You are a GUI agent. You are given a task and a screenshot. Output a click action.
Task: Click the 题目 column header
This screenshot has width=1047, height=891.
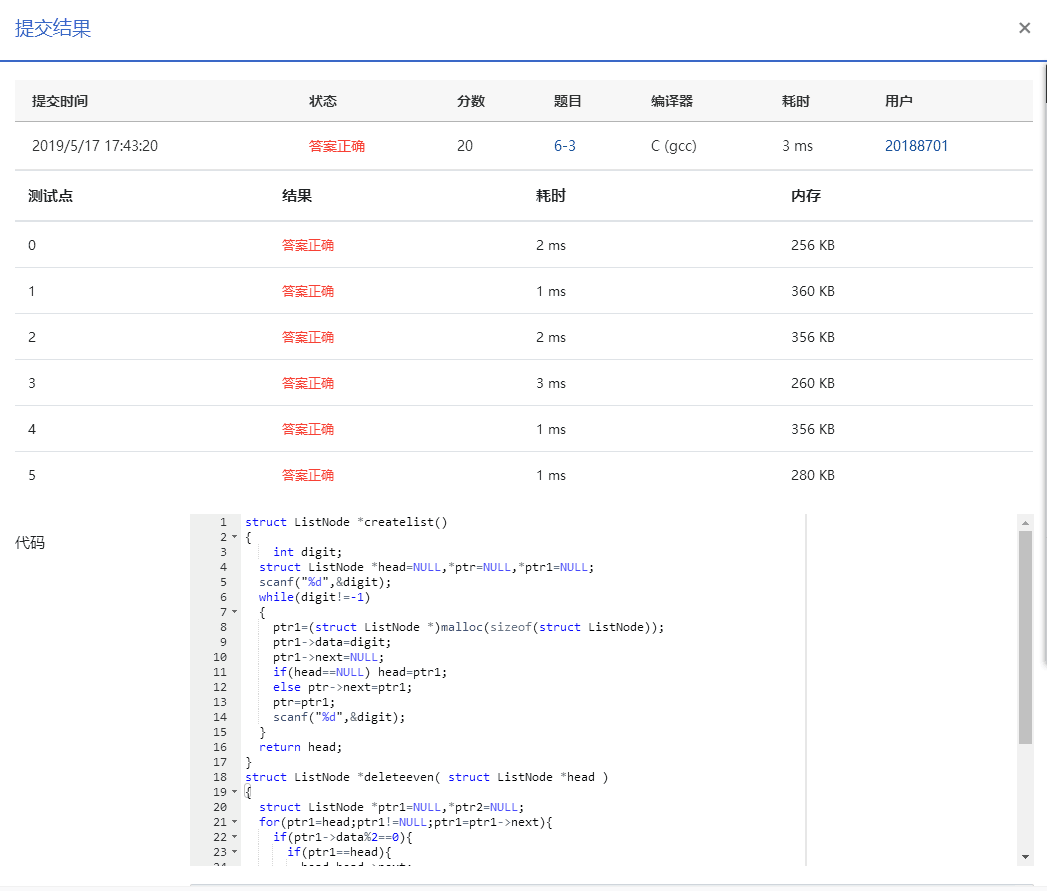pos(568,101)
